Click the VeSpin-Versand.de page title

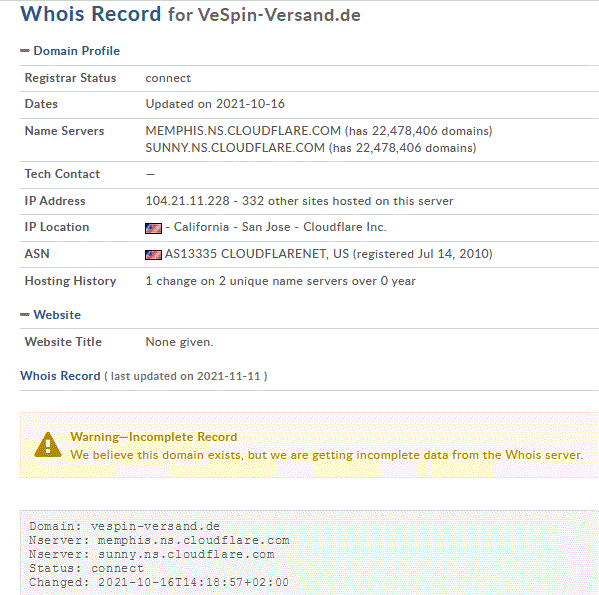[279, 15]
